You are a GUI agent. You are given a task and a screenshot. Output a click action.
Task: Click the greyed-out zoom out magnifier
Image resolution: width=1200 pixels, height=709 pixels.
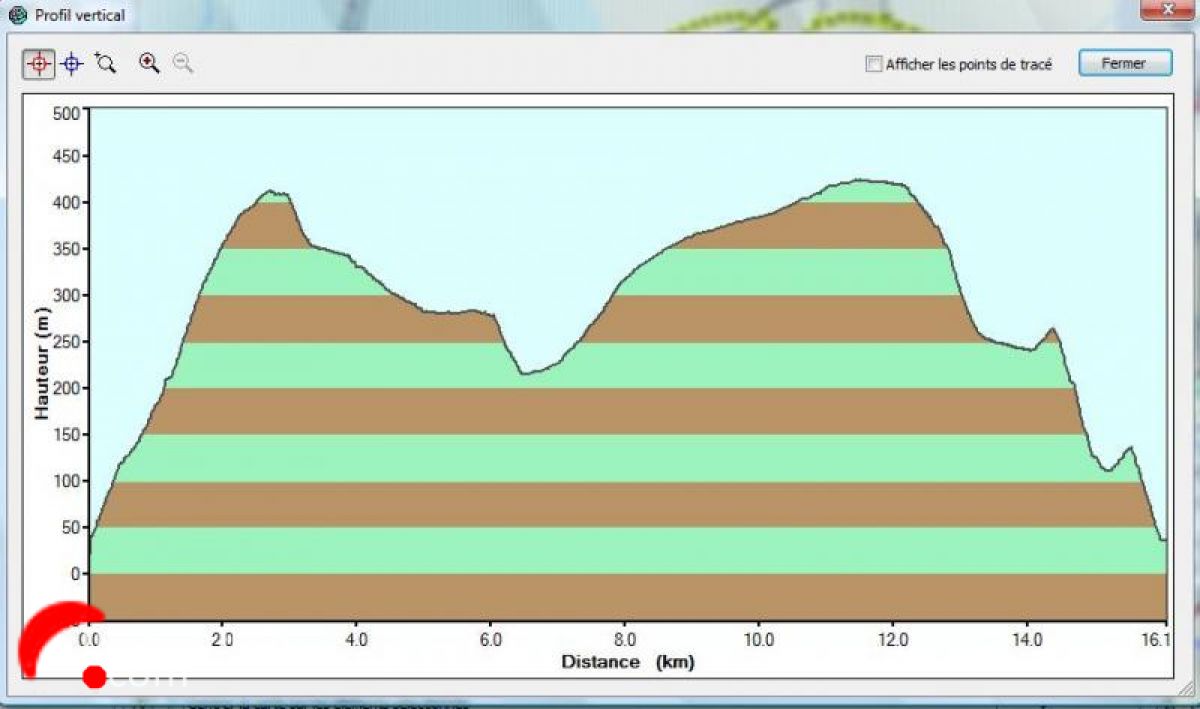coord(182,64)
